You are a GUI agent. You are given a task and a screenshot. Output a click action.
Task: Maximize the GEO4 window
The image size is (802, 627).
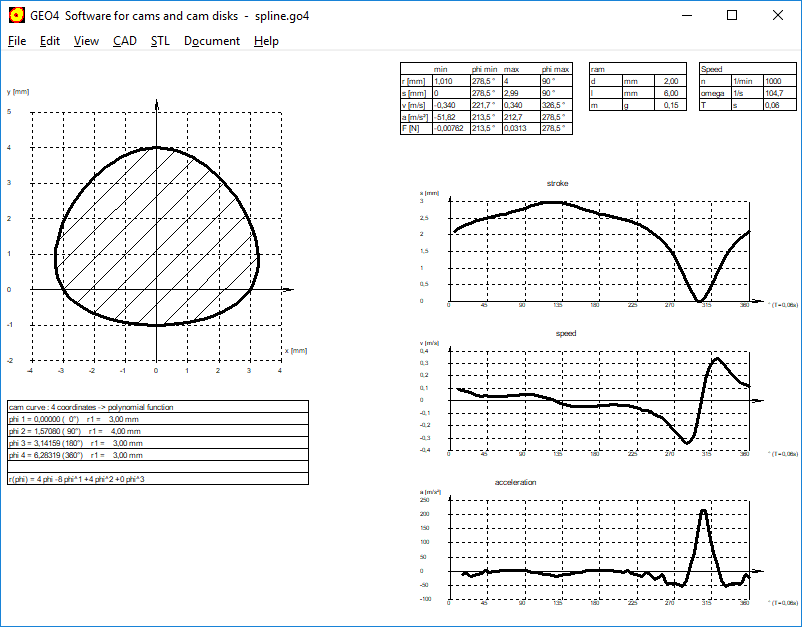[x=732, y=15]
